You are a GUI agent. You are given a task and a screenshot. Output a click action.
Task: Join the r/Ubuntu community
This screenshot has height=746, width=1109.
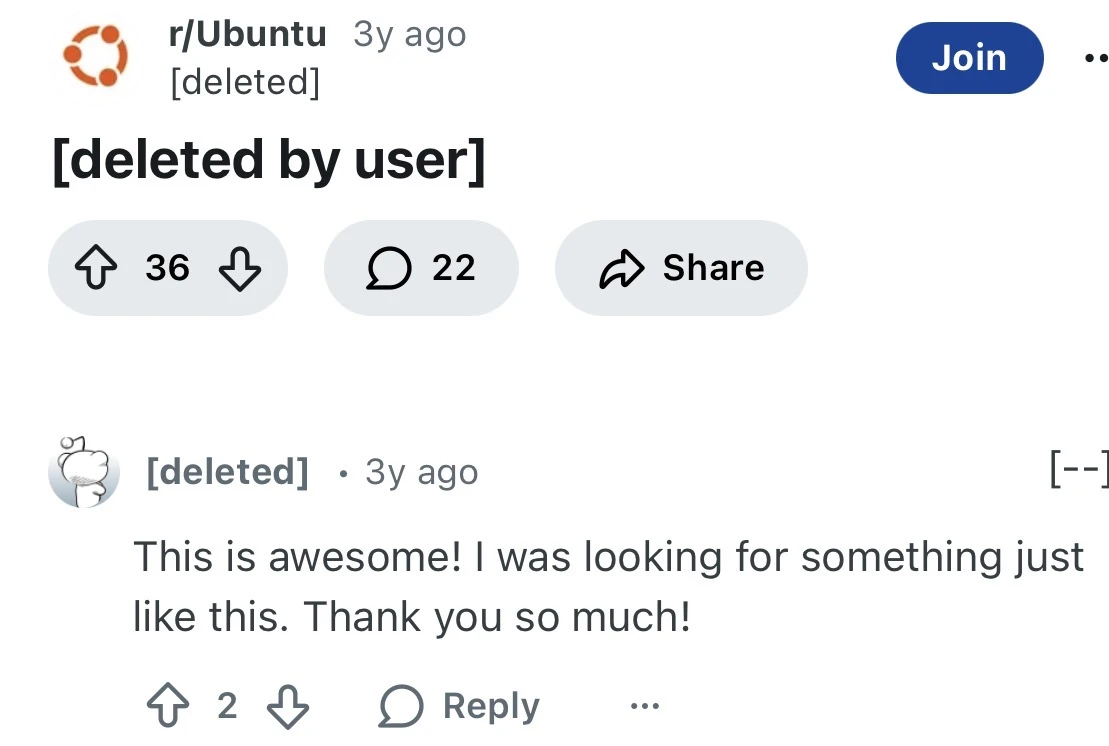(969, 58)
